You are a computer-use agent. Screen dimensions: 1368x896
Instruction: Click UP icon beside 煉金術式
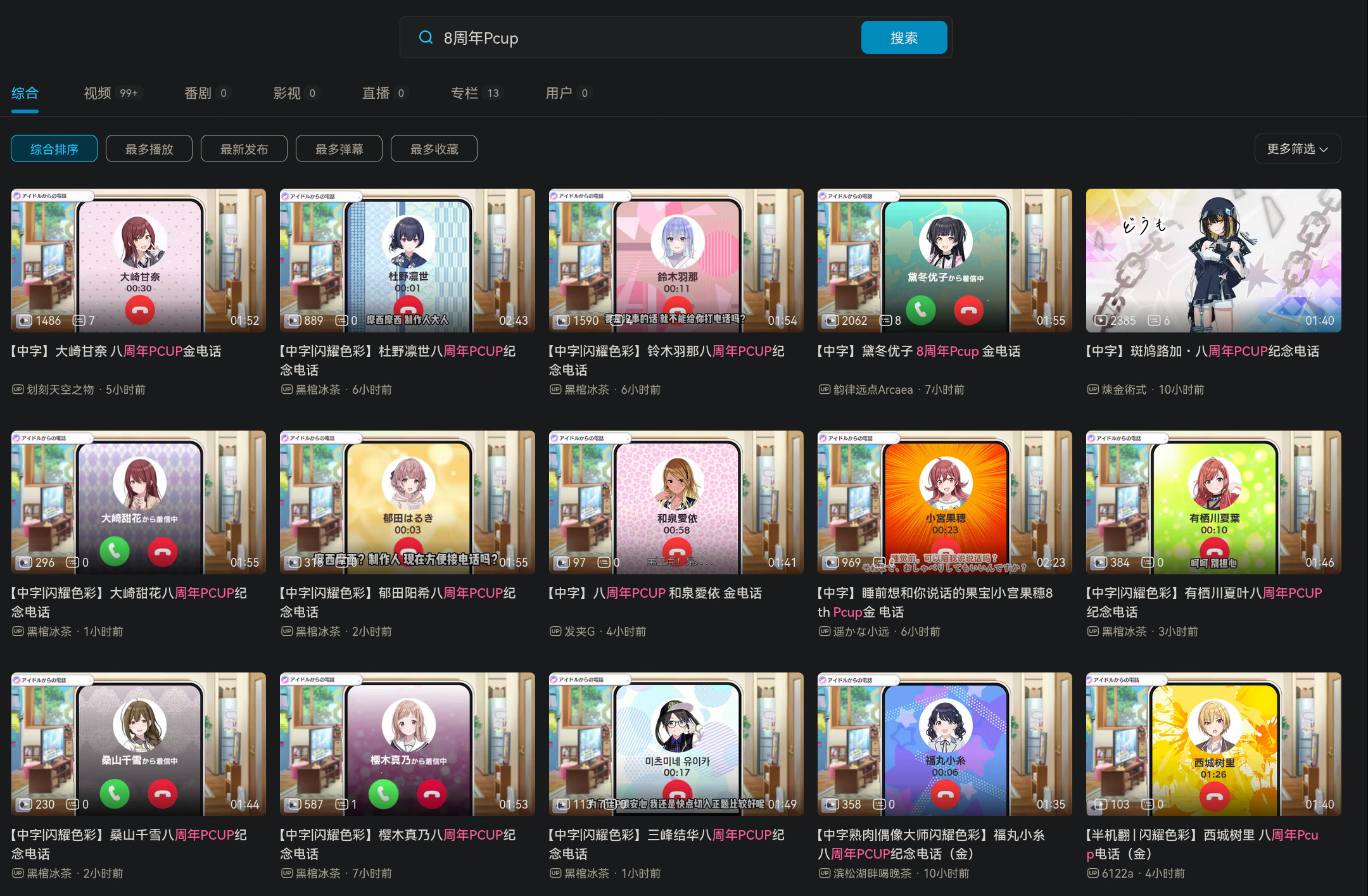1092,389
